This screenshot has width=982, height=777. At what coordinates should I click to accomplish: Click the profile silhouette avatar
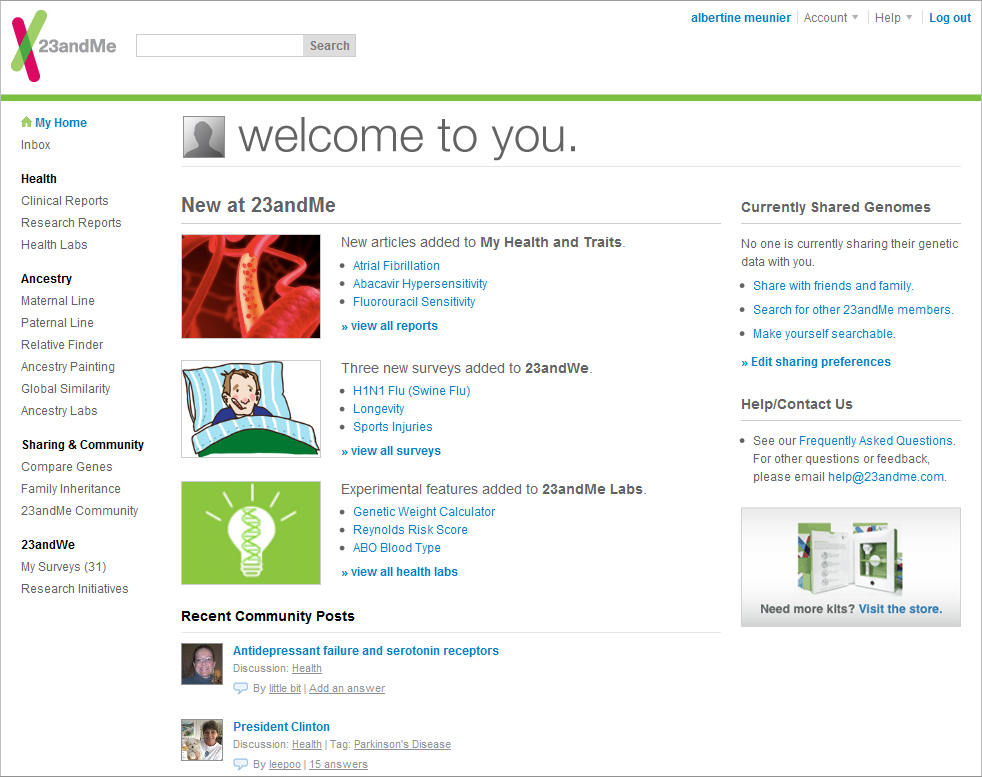tap(204, 136)
